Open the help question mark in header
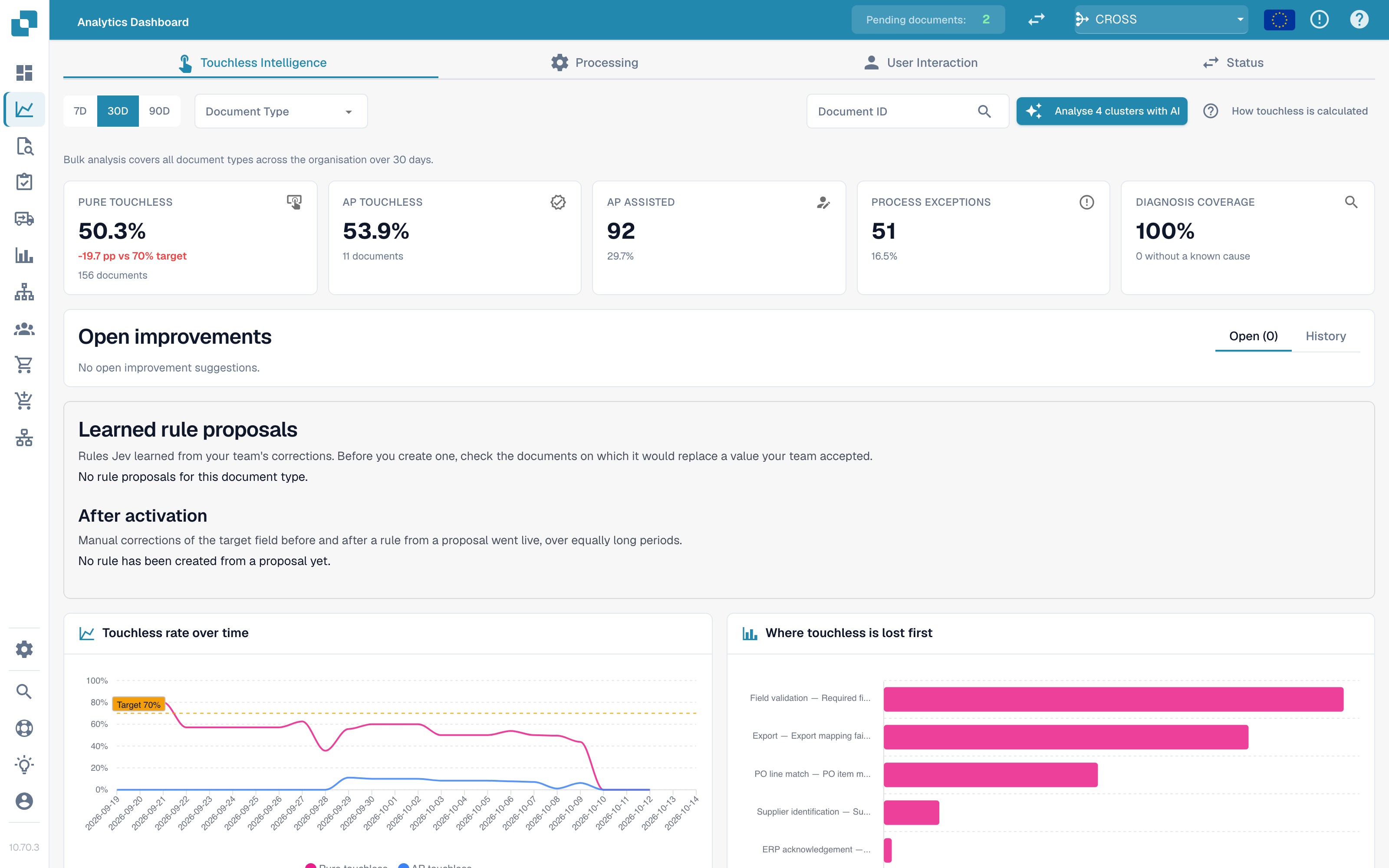Image resolution: width=1389 pixels, height=868 pixels. 1359,20
